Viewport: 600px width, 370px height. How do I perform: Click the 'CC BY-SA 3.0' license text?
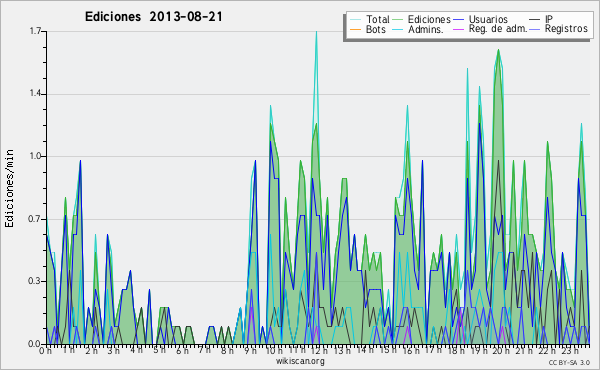click(x=569, y=362)
